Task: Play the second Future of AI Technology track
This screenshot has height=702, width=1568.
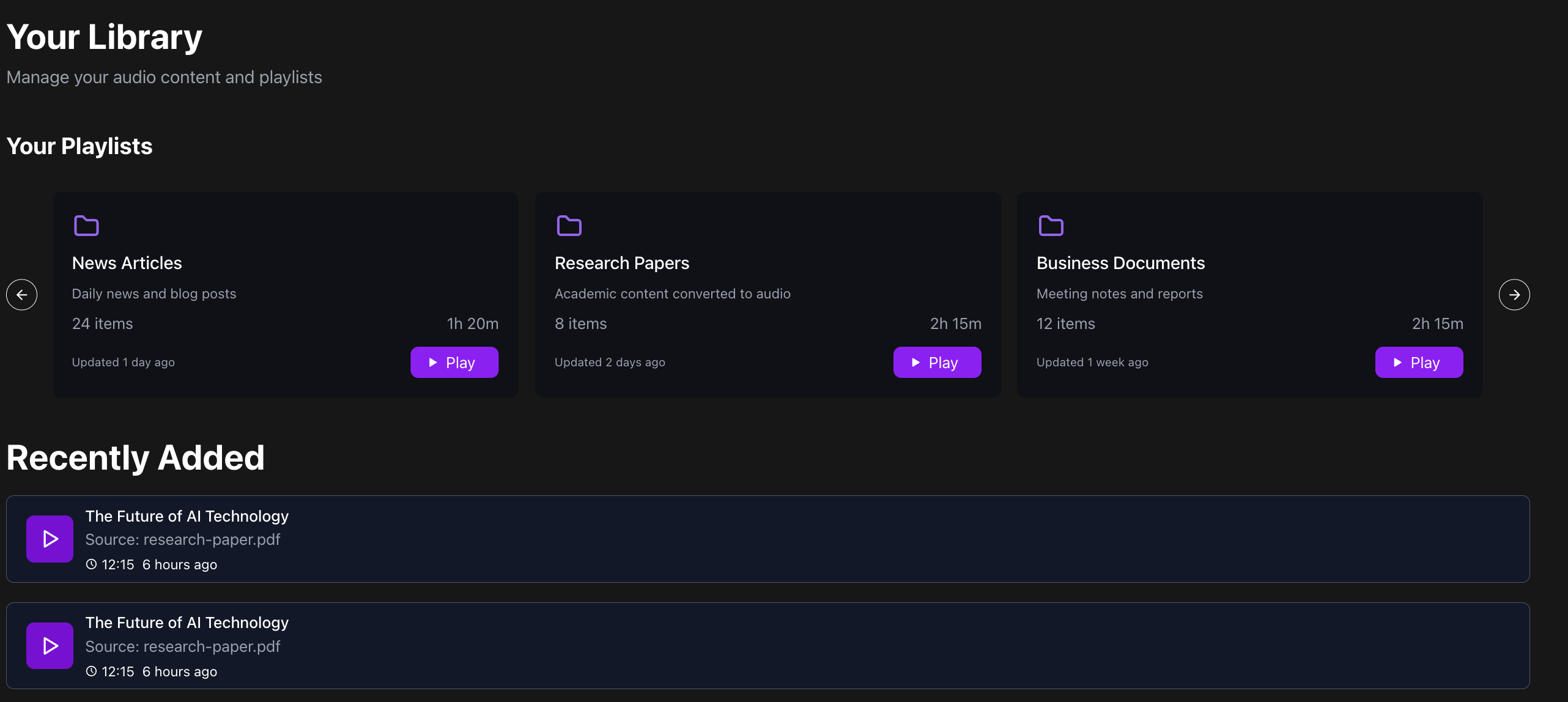Action: coord(50,646)
